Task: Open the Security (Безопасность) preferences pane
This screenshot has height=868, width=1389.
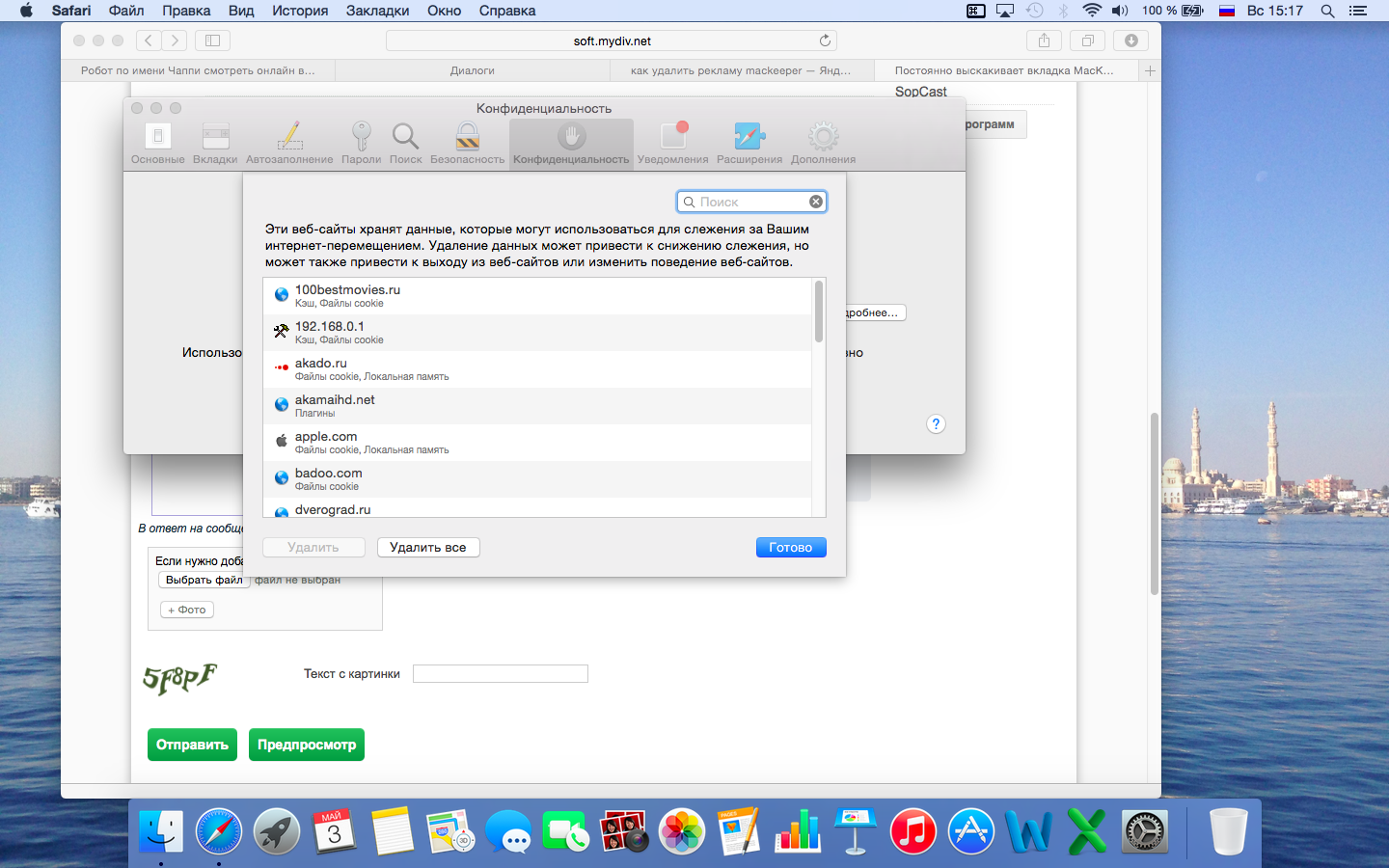Action: pyautogui.click(x=467, y=144)
